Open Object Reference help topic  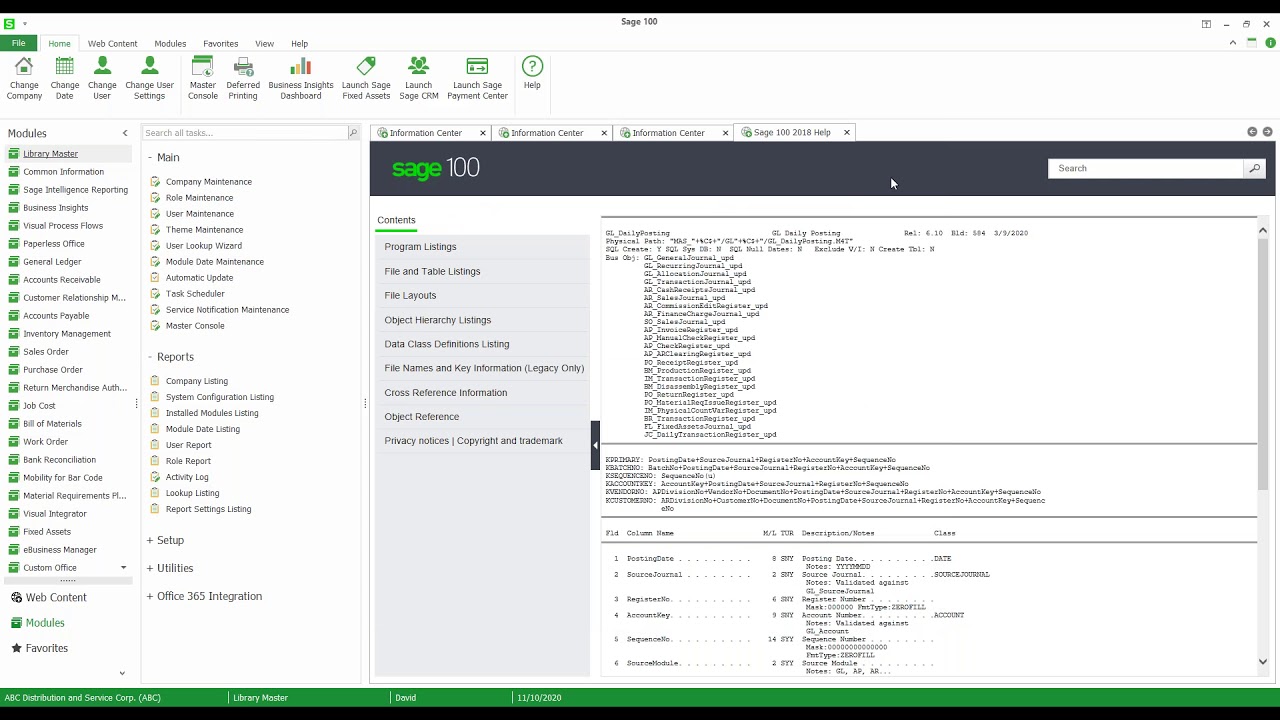(x=421, y=417)
